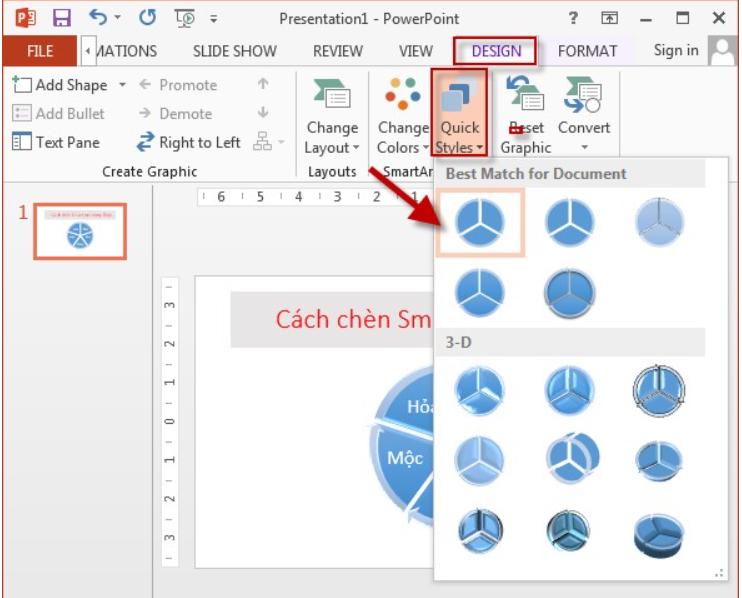Choose the first Best Match style swatch
The width and height of the screenshot is (742, 598).
pos(480,221)
